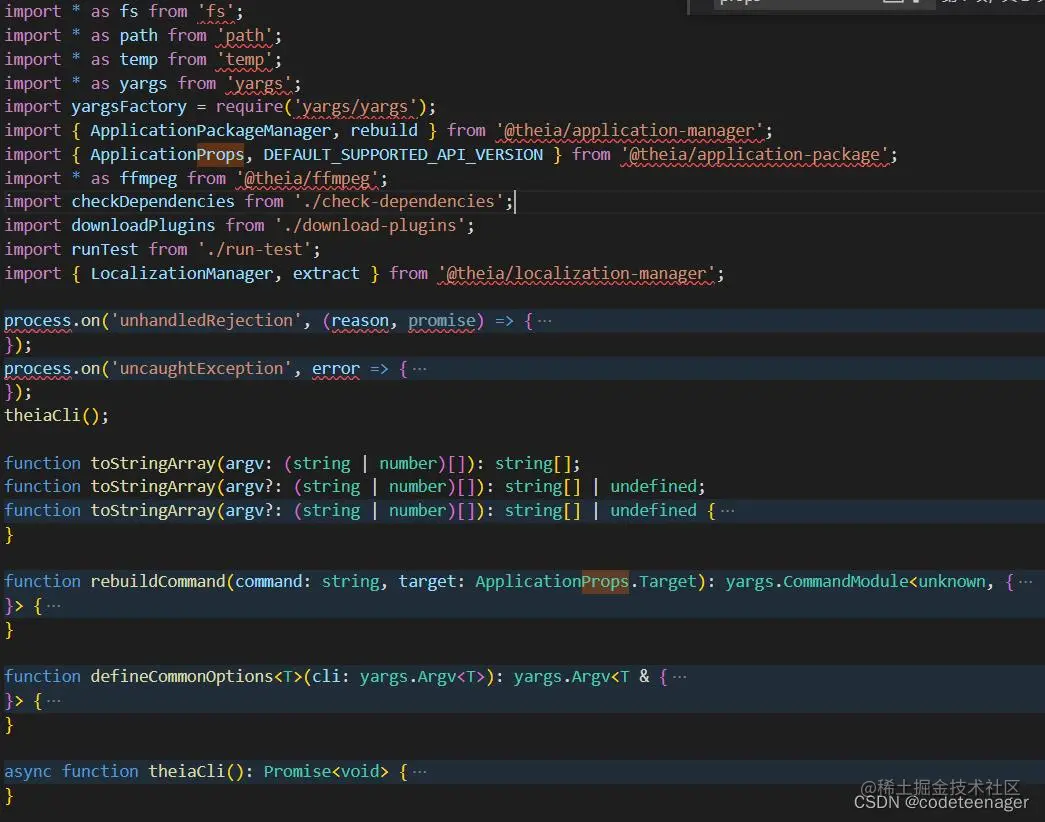Click the 'uncaughtException' event string

point(201,369)
